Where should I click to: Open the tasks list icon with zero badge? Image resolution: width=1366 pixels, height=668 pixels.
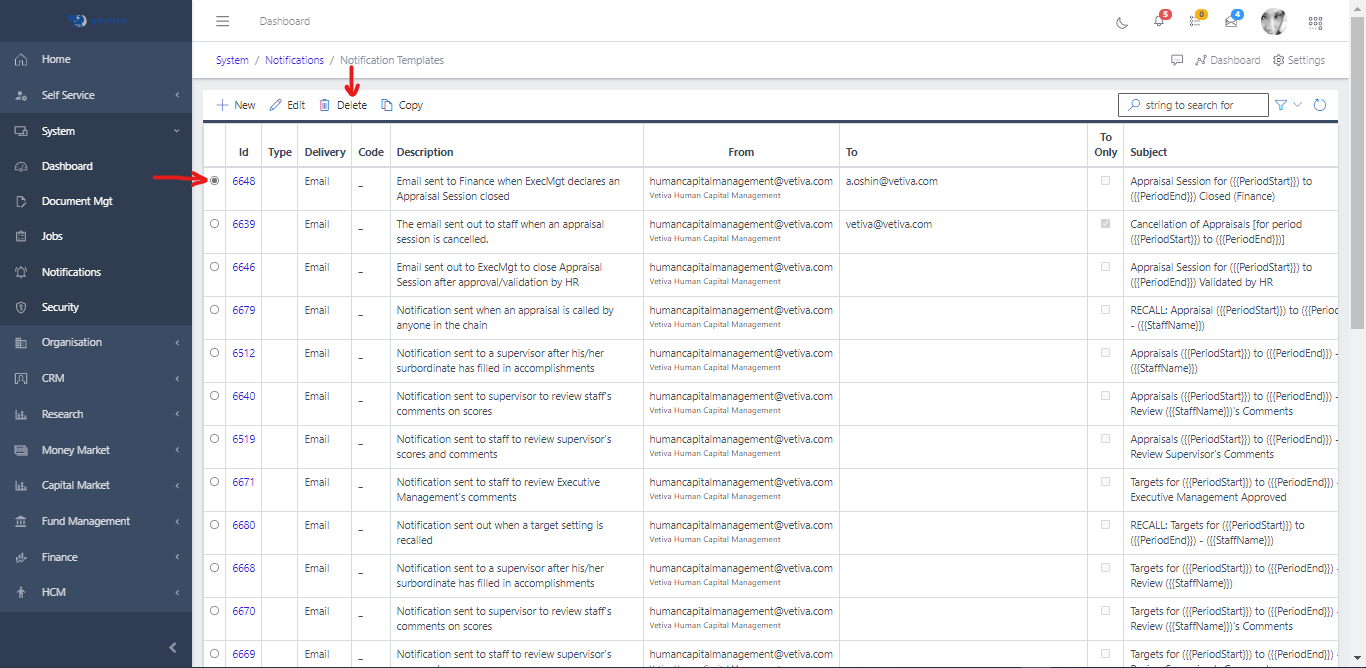pyautogui.click(x=1194, y=21)
